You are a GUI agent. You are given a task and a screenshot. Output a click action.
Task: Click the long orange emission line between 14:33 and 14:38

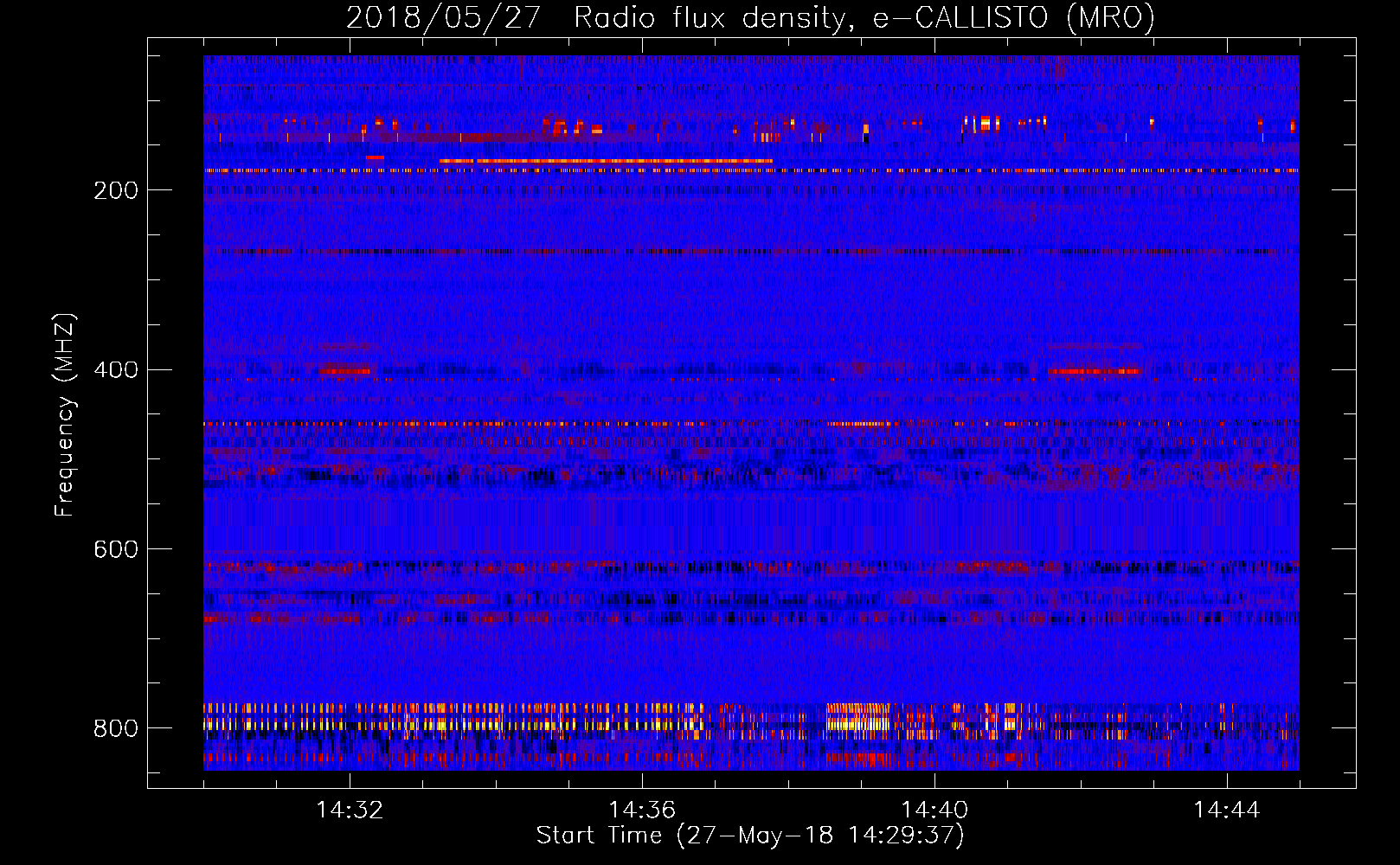pyautogui.click(x=606, y=161)
